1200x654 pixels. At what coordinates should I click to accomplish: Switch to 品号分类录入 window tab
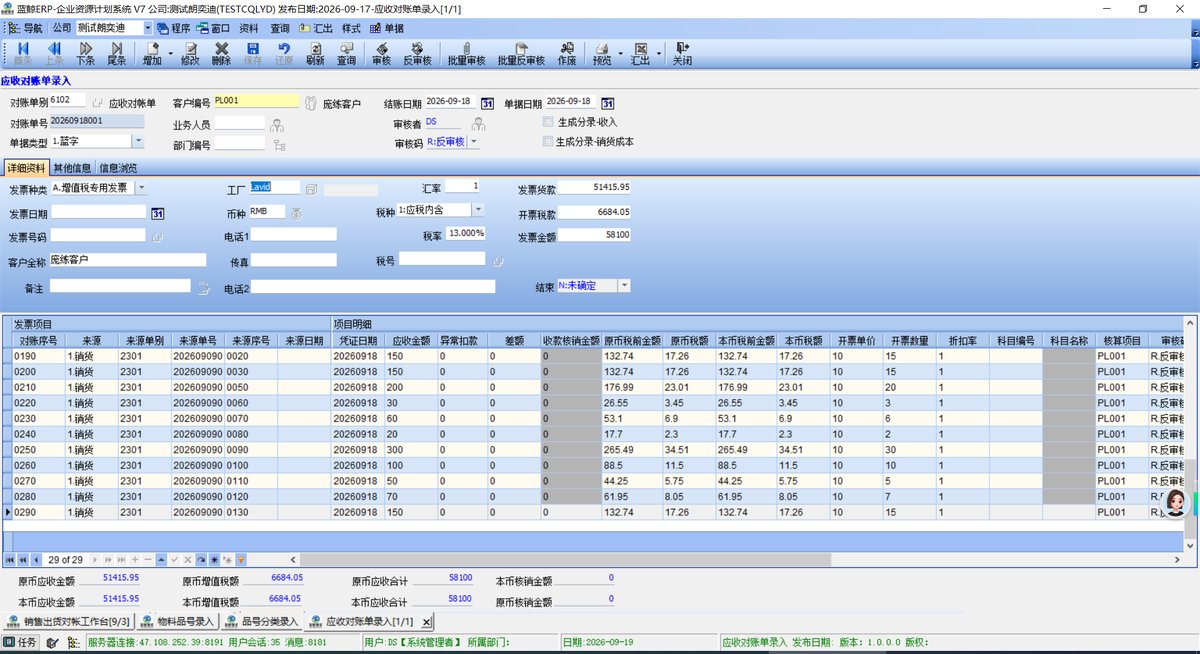click(x=260, y=621)
